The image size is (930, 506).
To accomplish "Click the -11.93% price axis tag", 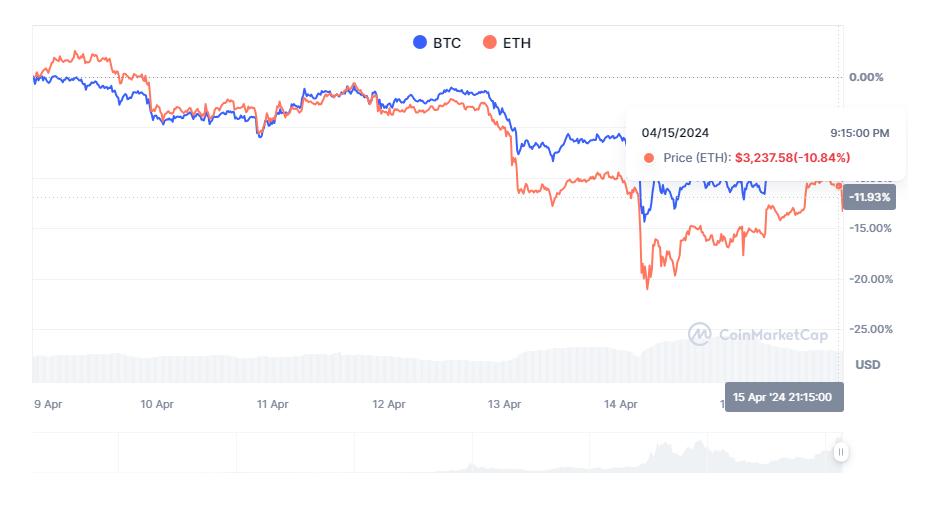I will [870, 197].
